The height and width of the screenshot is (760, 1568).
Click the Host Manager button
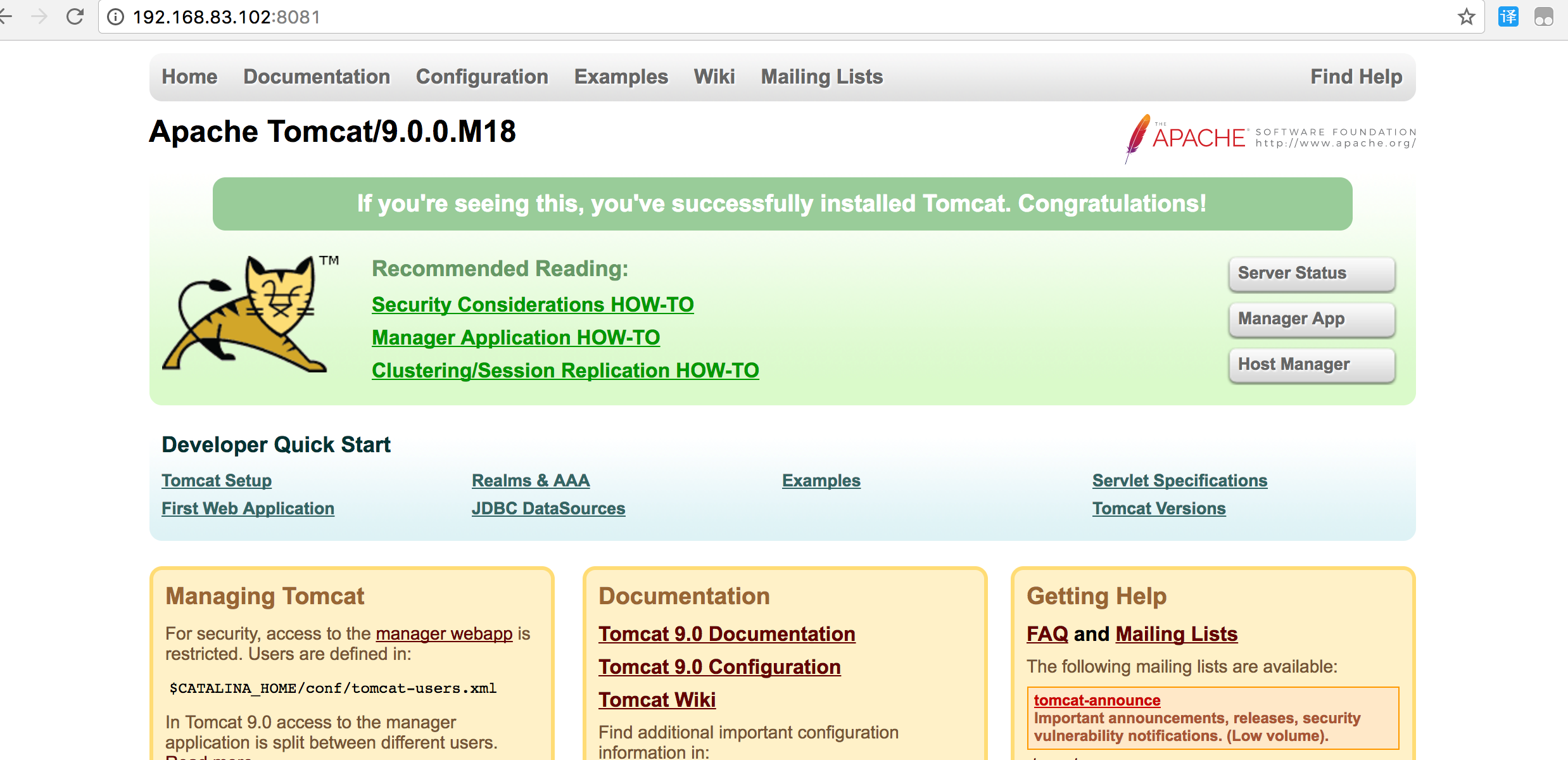click(1312, 365)
